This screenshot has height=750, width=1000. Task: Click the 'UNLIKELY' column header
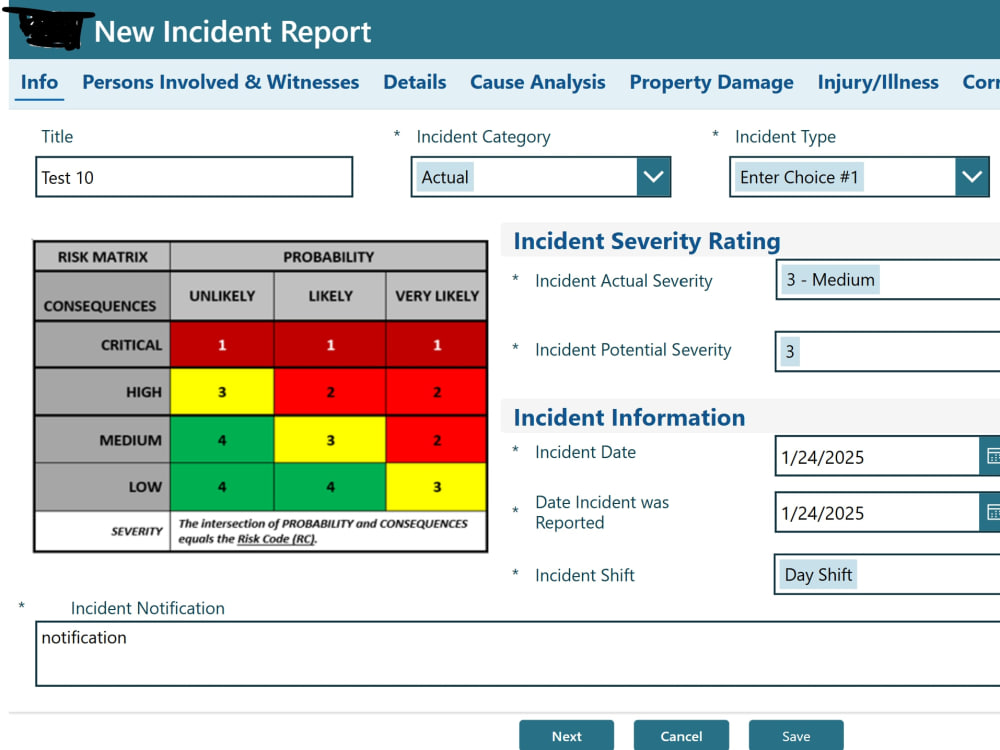coord(222,296)
